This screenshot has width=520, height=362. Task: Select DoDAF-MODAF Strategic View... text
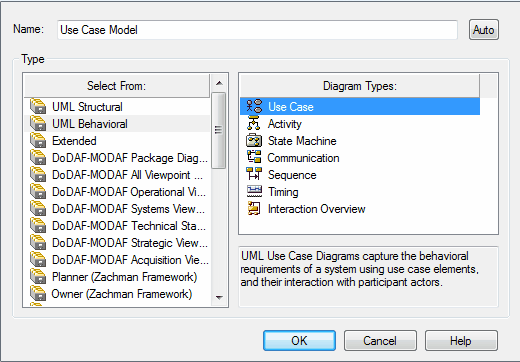click(x=130, y=243)
